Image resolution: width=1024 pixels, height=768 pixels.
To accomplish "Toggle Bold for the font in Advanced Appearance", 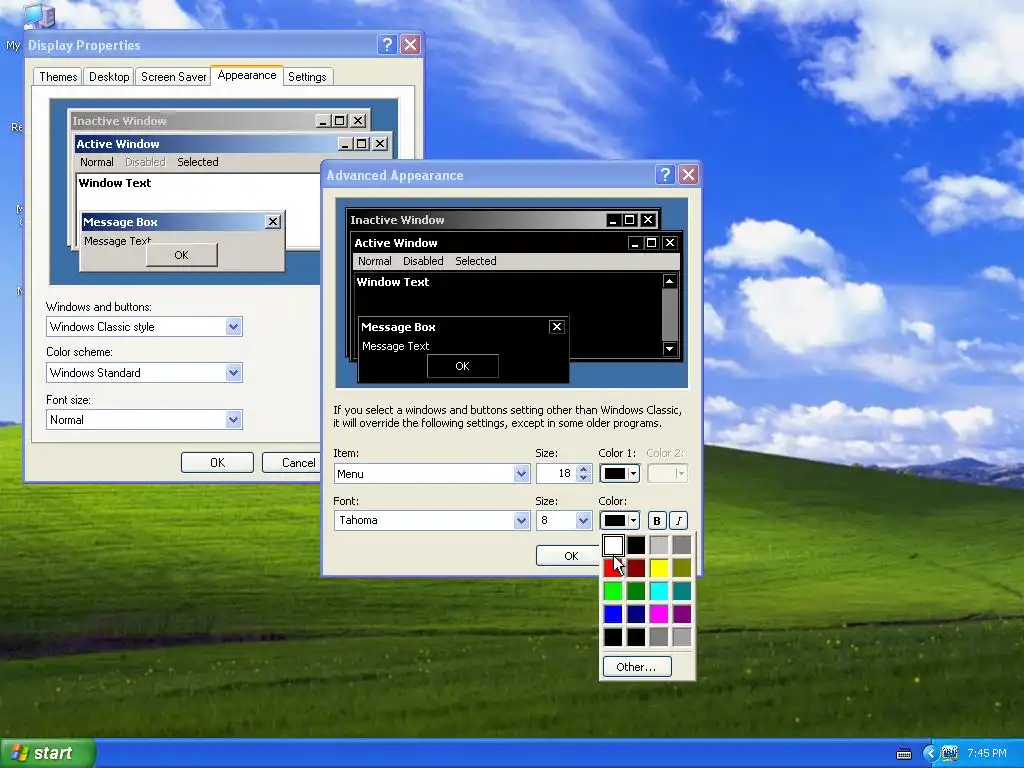I will (x=657, y=520).
